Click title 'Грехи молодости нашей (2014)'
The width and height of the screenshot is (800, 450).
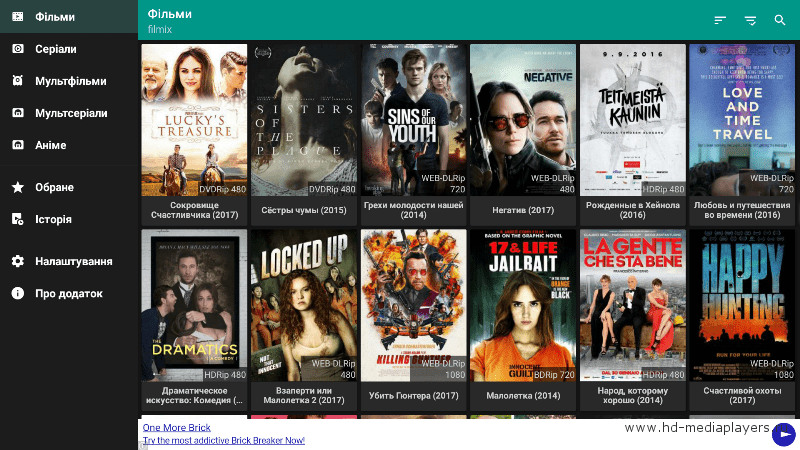[414, 210]
